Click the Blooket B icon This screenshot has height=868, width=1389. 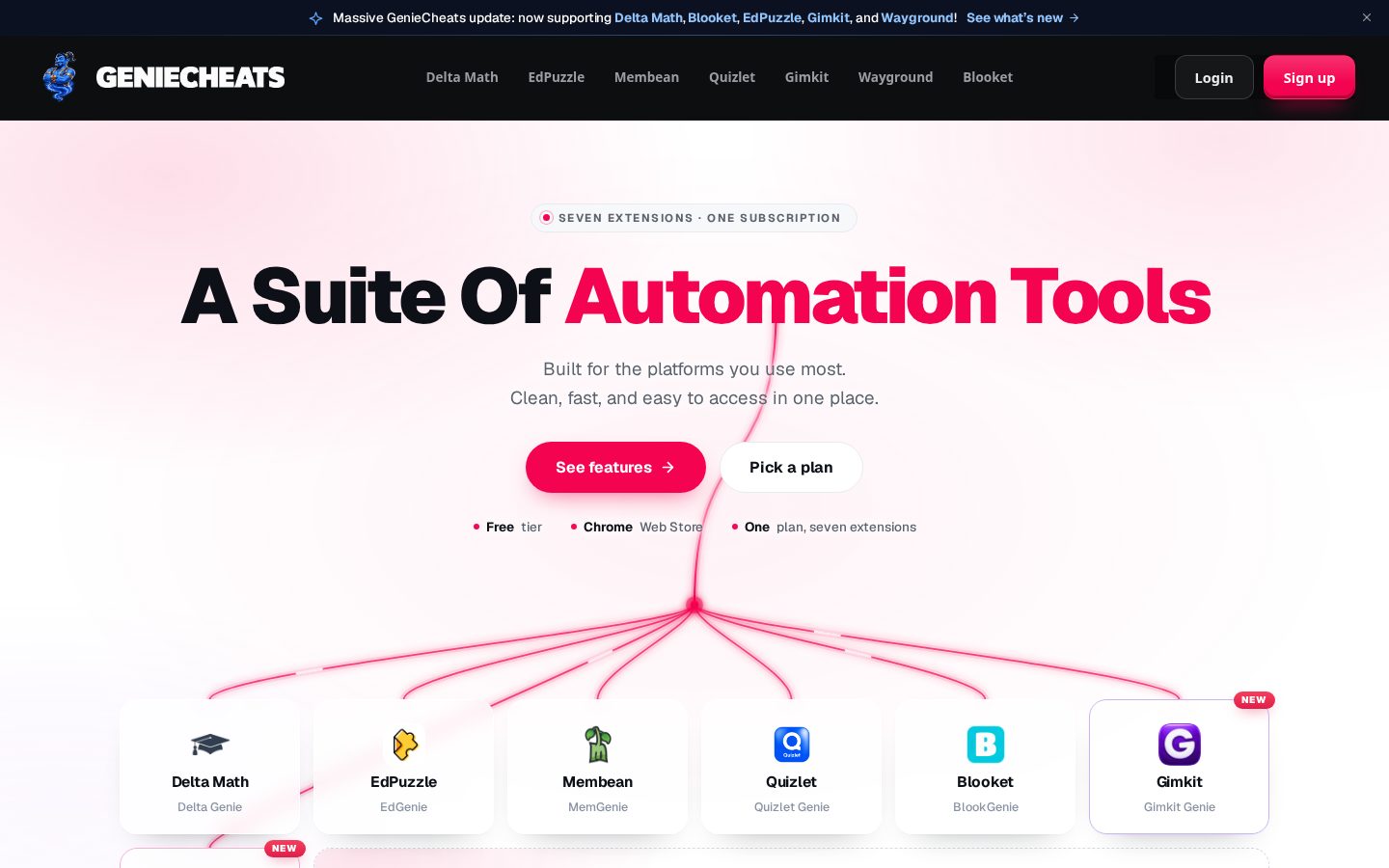tap(986, 745)
